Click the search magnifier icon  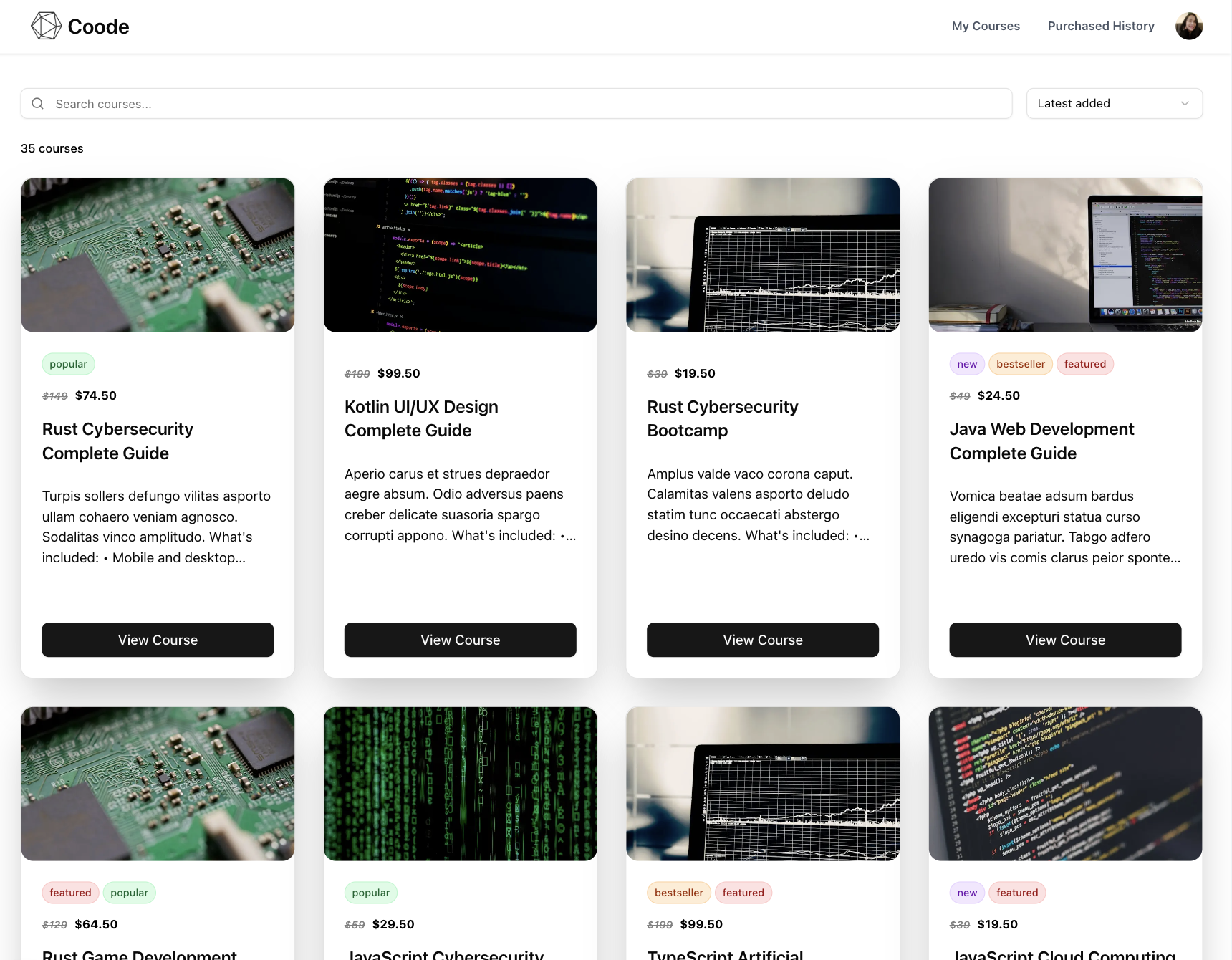pyautogui.click(x=38, y=104)
